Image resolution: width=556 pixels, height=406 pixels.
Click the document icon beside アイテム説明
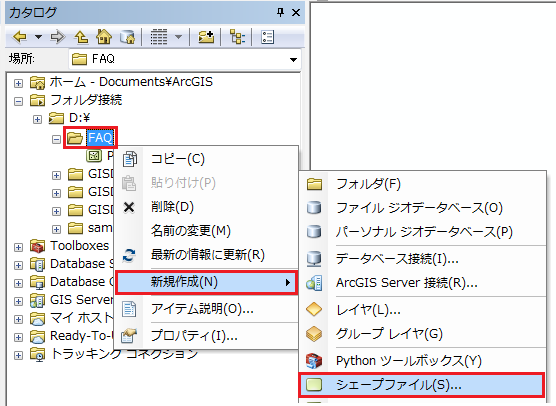pos(129,309)
